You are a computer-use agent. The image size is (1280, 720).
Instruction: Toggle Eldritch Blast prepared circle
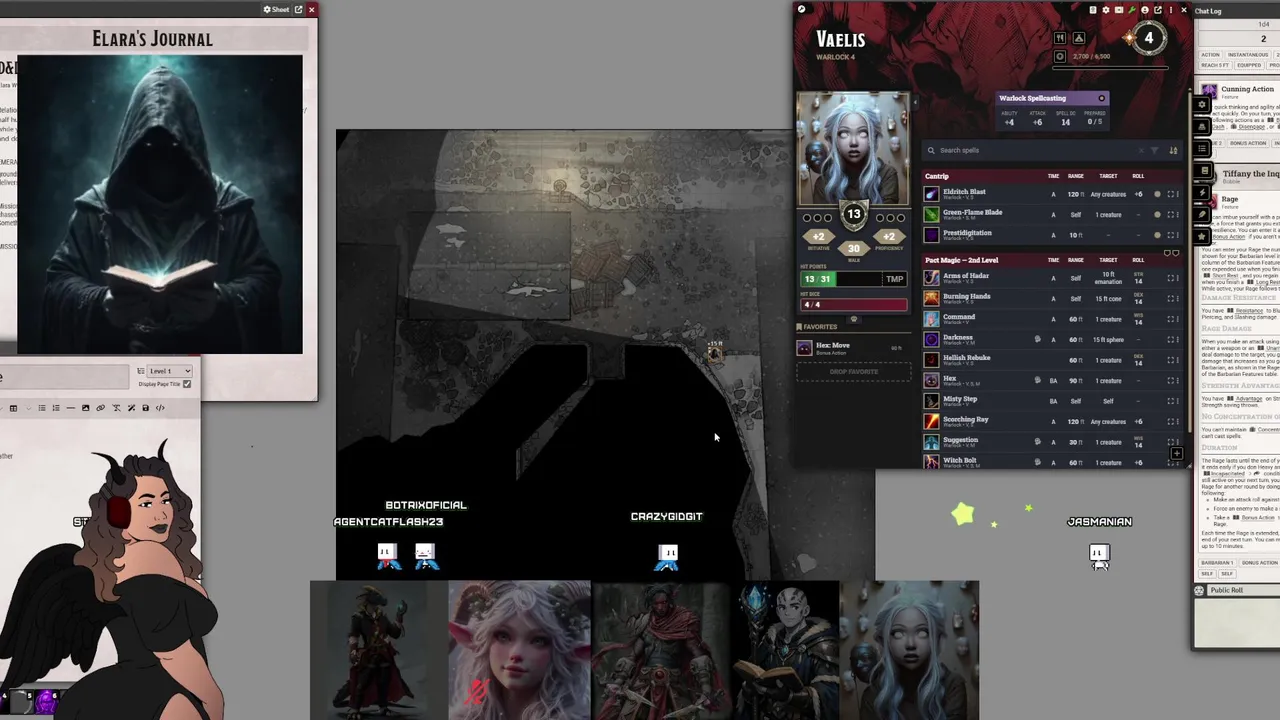pos(1157,194)
